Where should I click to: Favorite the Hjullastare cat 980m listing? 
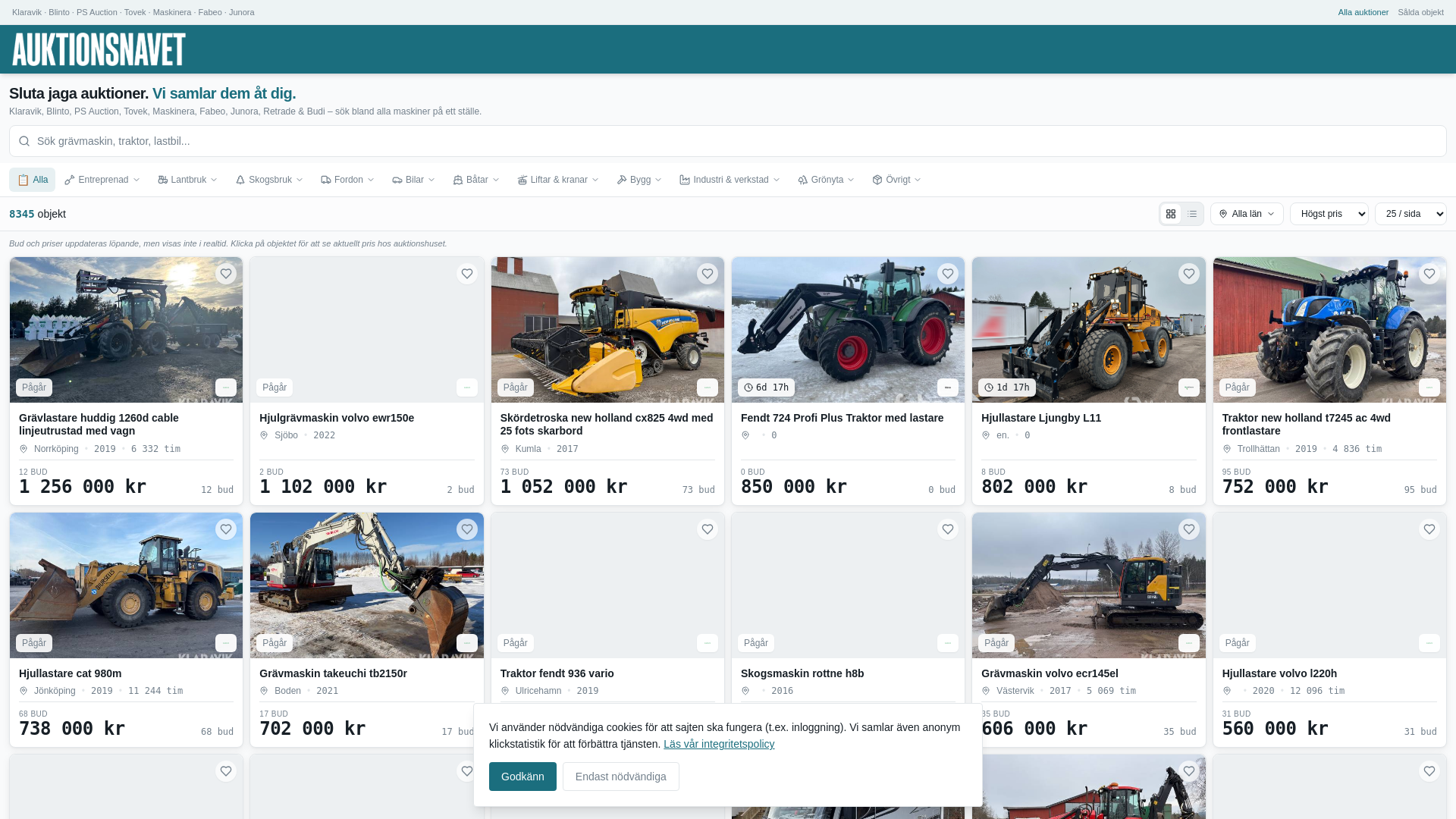226,529
